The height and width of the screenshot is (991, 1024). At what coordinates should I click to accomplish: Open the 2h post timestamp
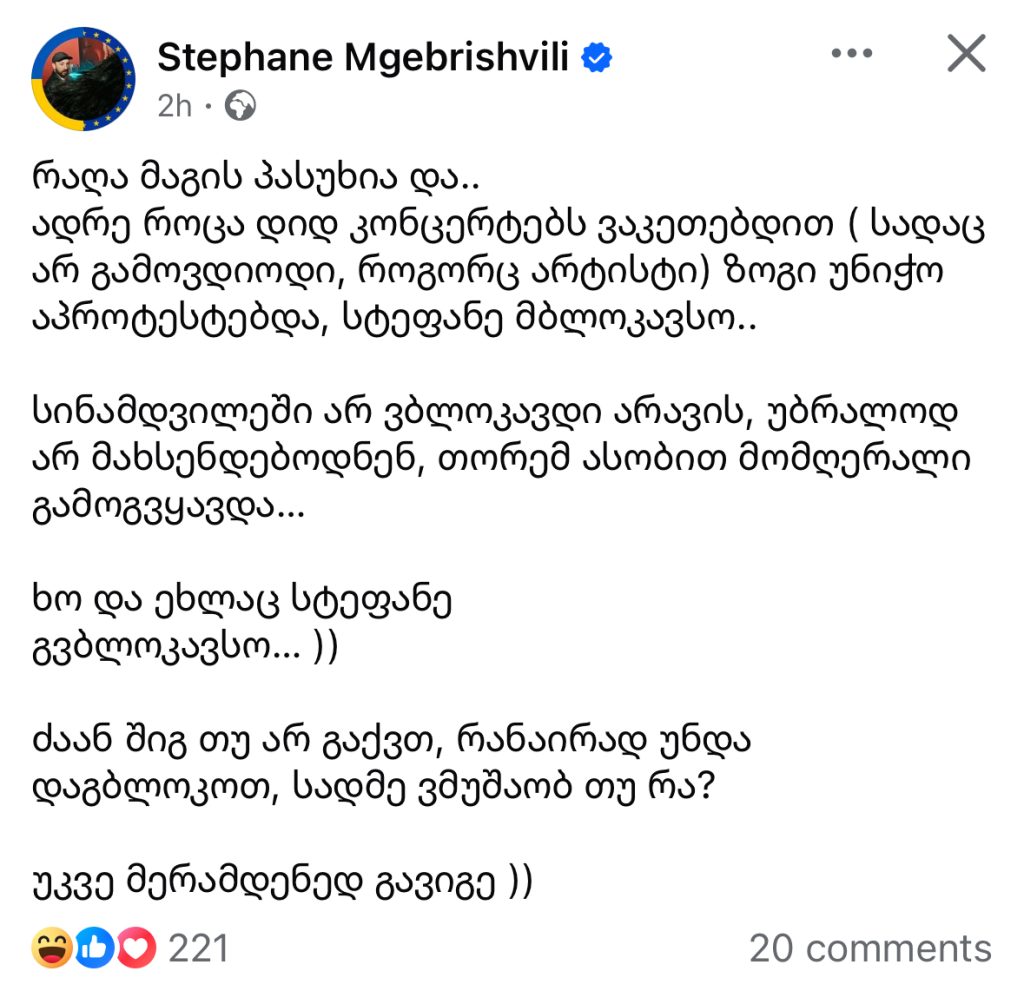[174, 106]
